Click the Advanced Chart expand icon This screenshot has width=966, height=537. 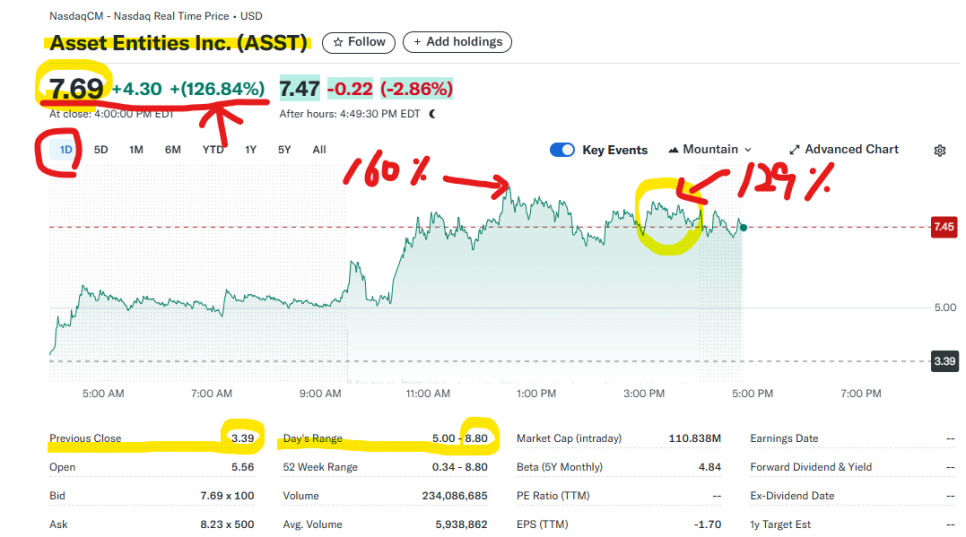click(794, 150)
